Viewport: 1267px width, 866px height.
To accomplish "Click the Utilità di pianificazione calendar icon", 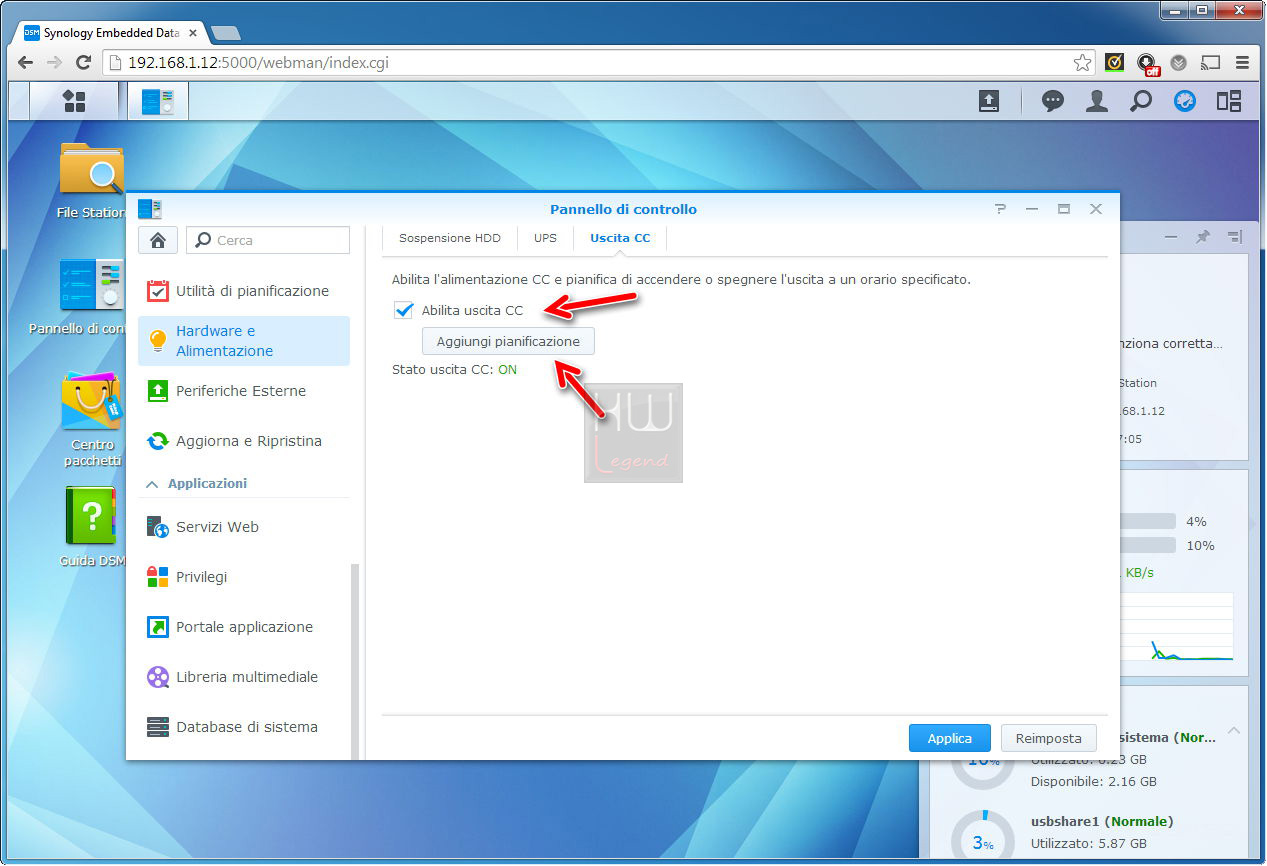I will point(158,291).
